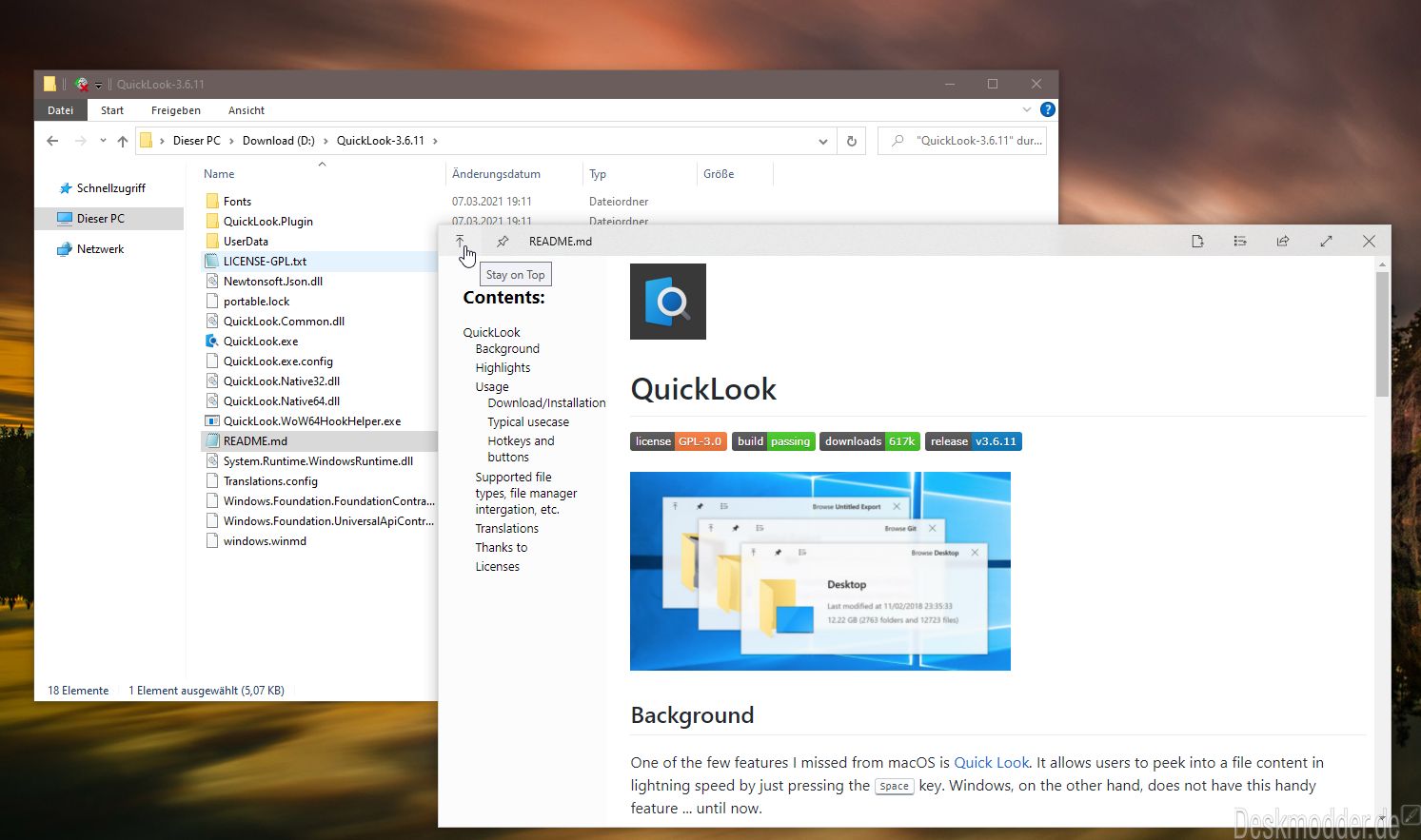Jump to Translations section link

coord(506,529)
